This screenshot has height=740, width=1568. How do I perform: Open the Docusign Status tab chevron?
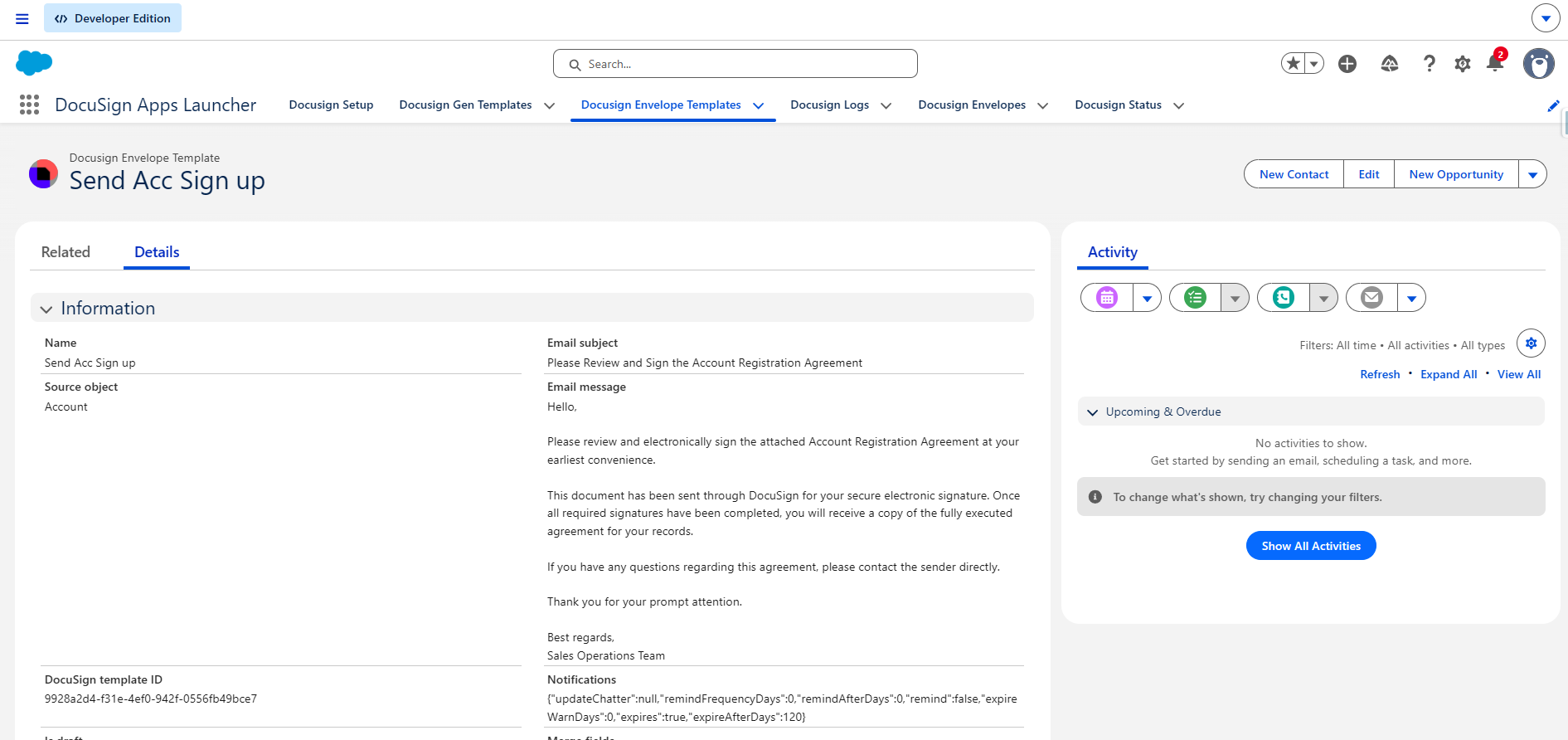click(x=1178, y=105)
